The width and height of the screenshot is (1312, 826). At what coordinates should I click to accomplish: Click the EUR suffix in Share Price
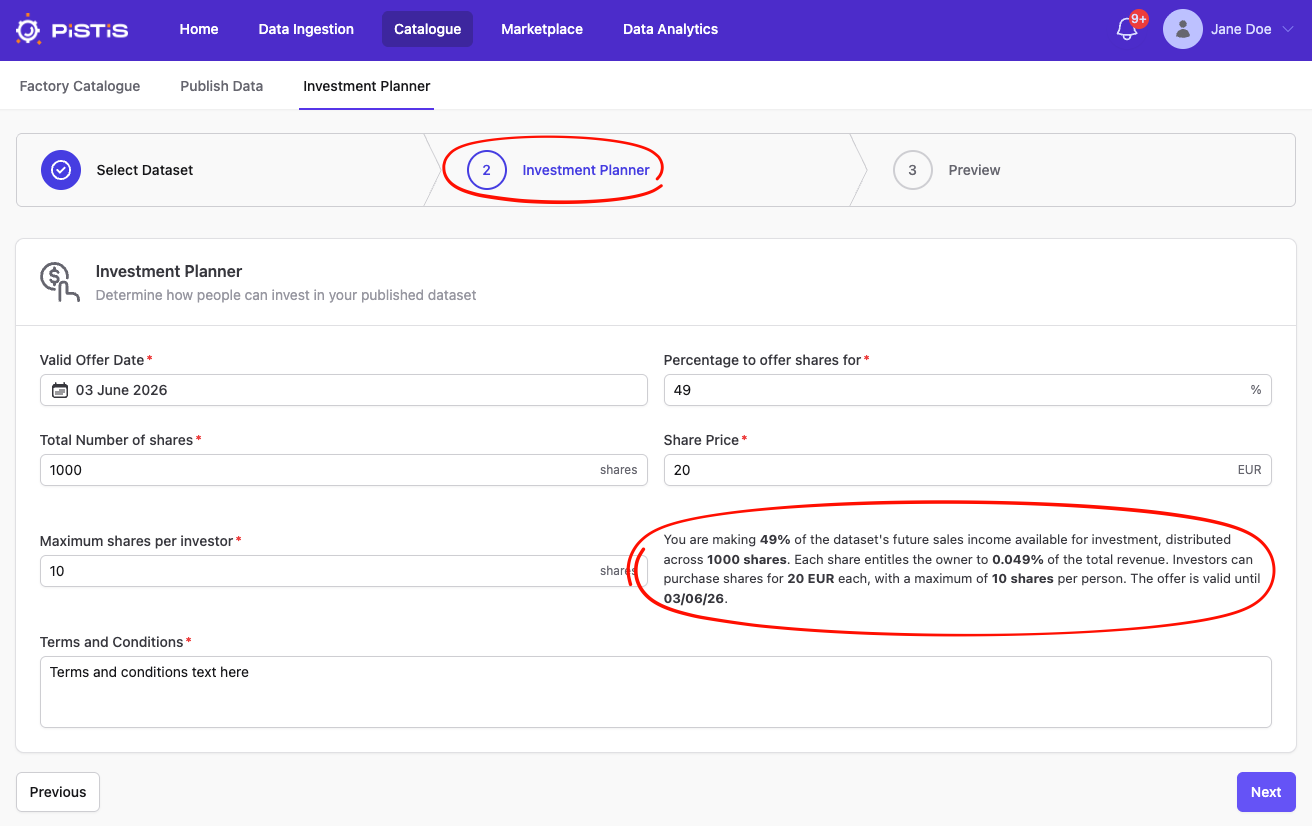click(x=1249, y=470)
